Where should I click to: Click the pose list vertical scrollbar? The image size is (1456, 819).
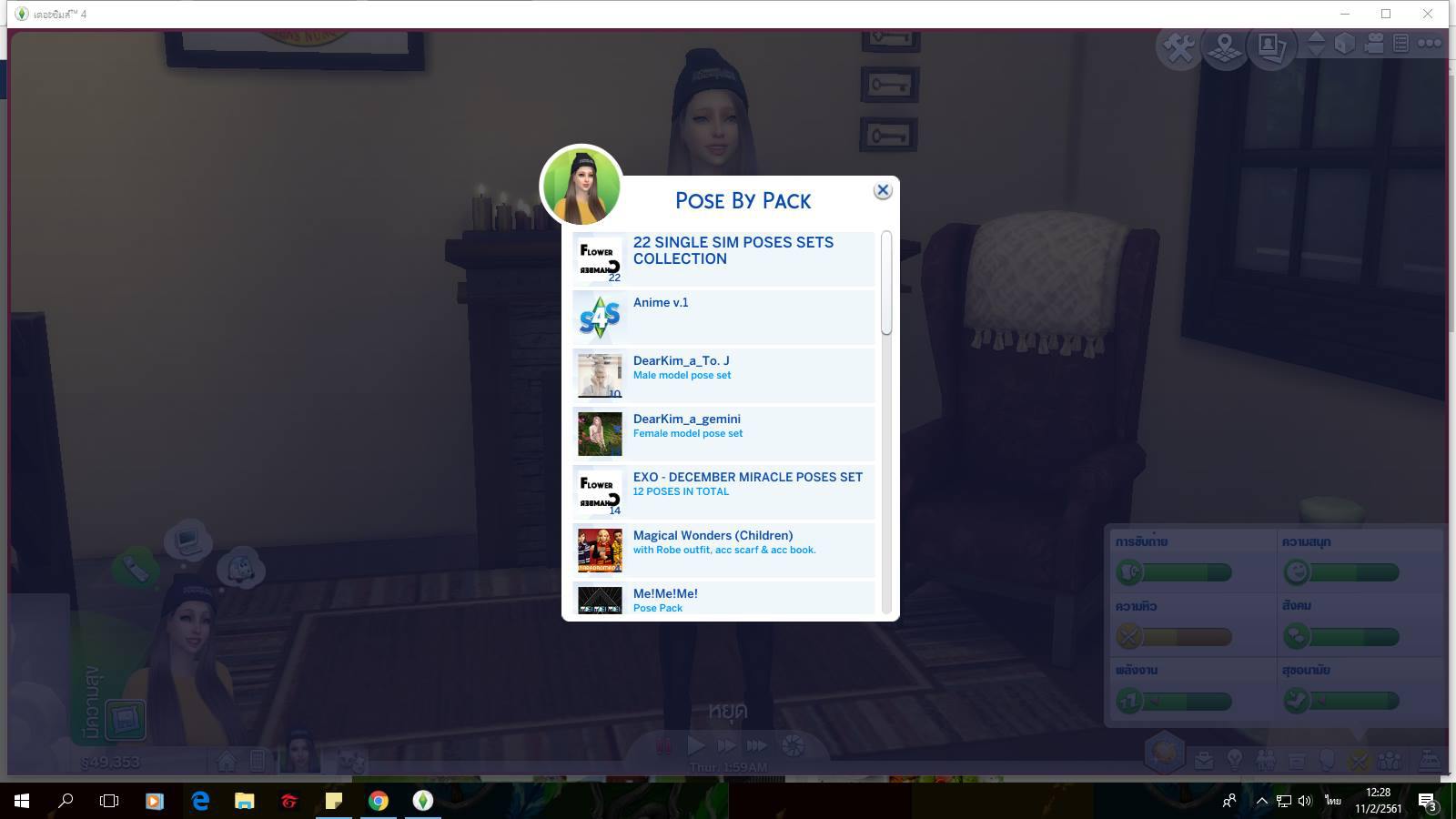886,283
